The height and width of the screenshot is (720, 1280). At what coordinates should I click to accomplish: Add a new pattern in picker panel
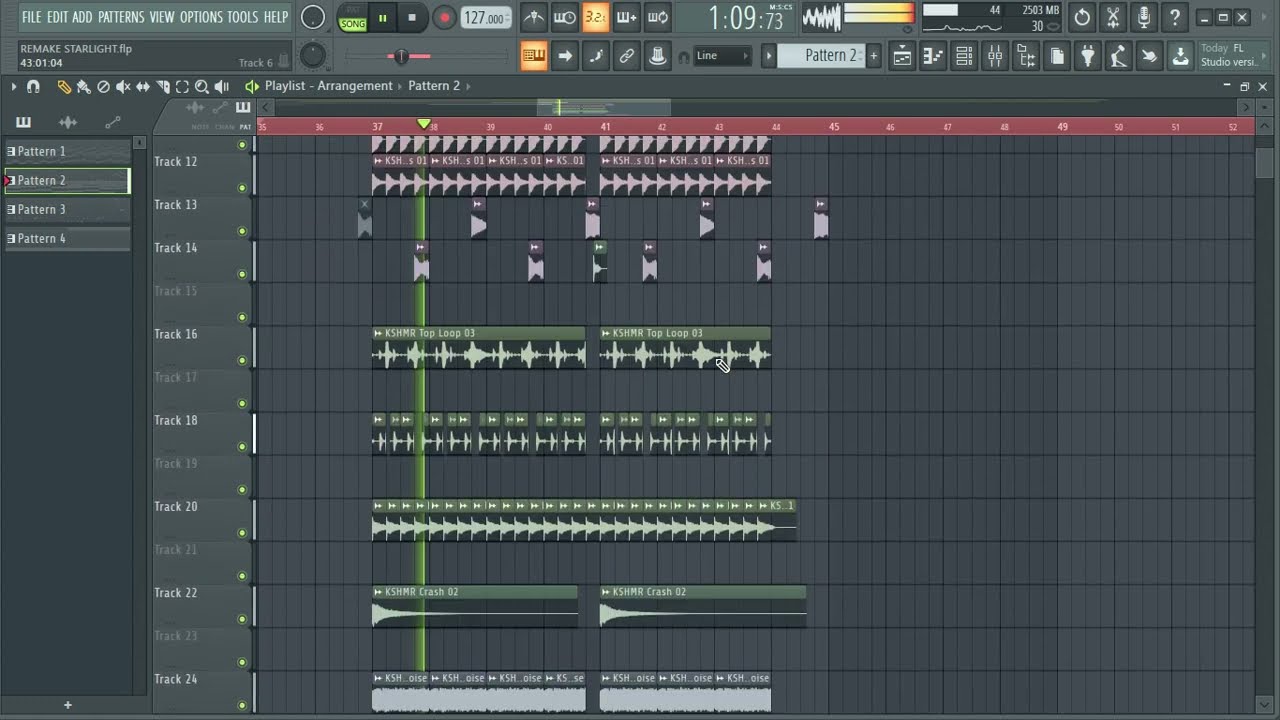tap(68, 705)
